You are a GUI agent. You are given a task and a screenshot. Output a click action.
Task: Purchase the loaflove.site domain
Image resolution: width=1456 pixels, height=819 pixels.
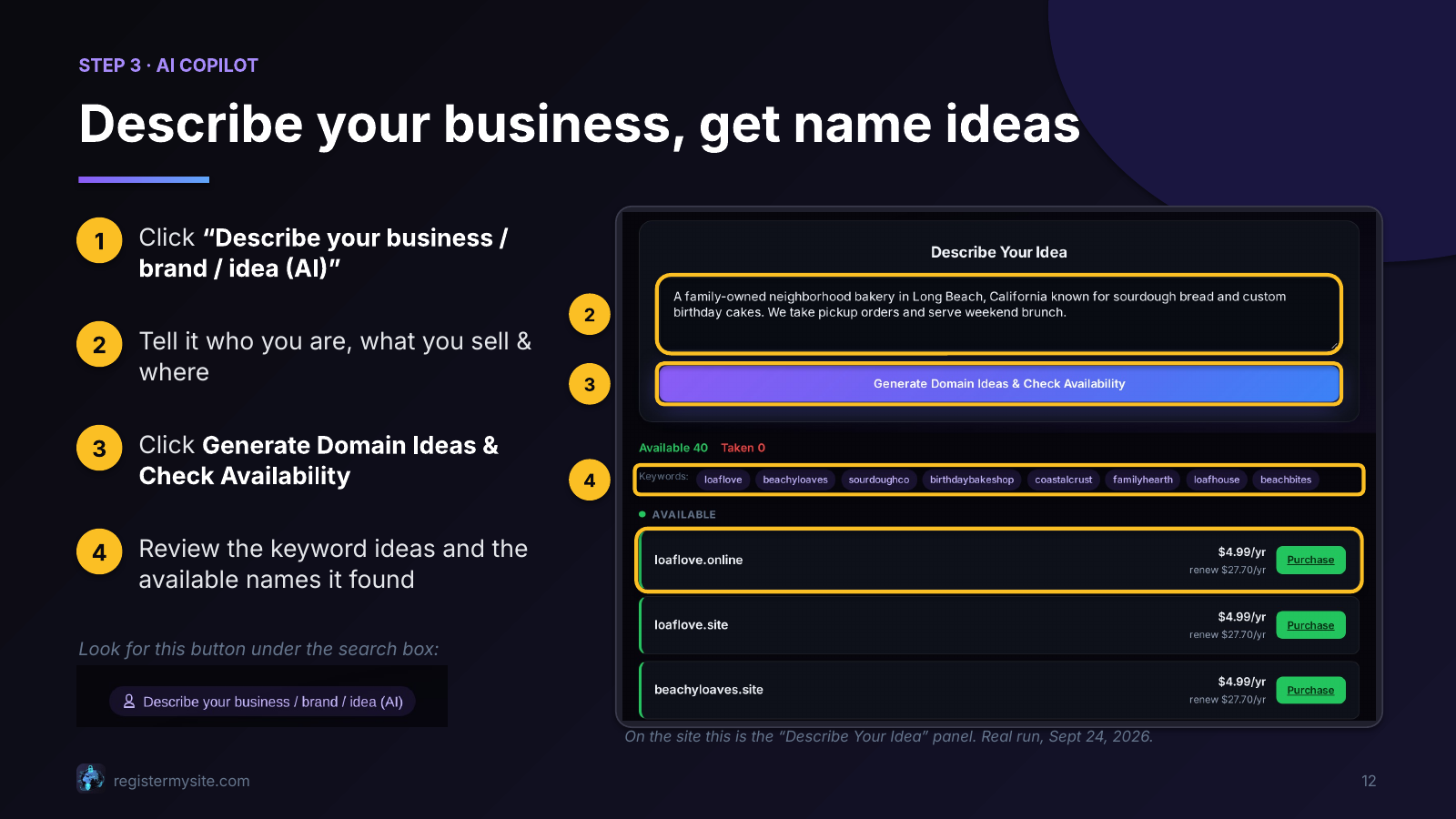coord(1310,625)
